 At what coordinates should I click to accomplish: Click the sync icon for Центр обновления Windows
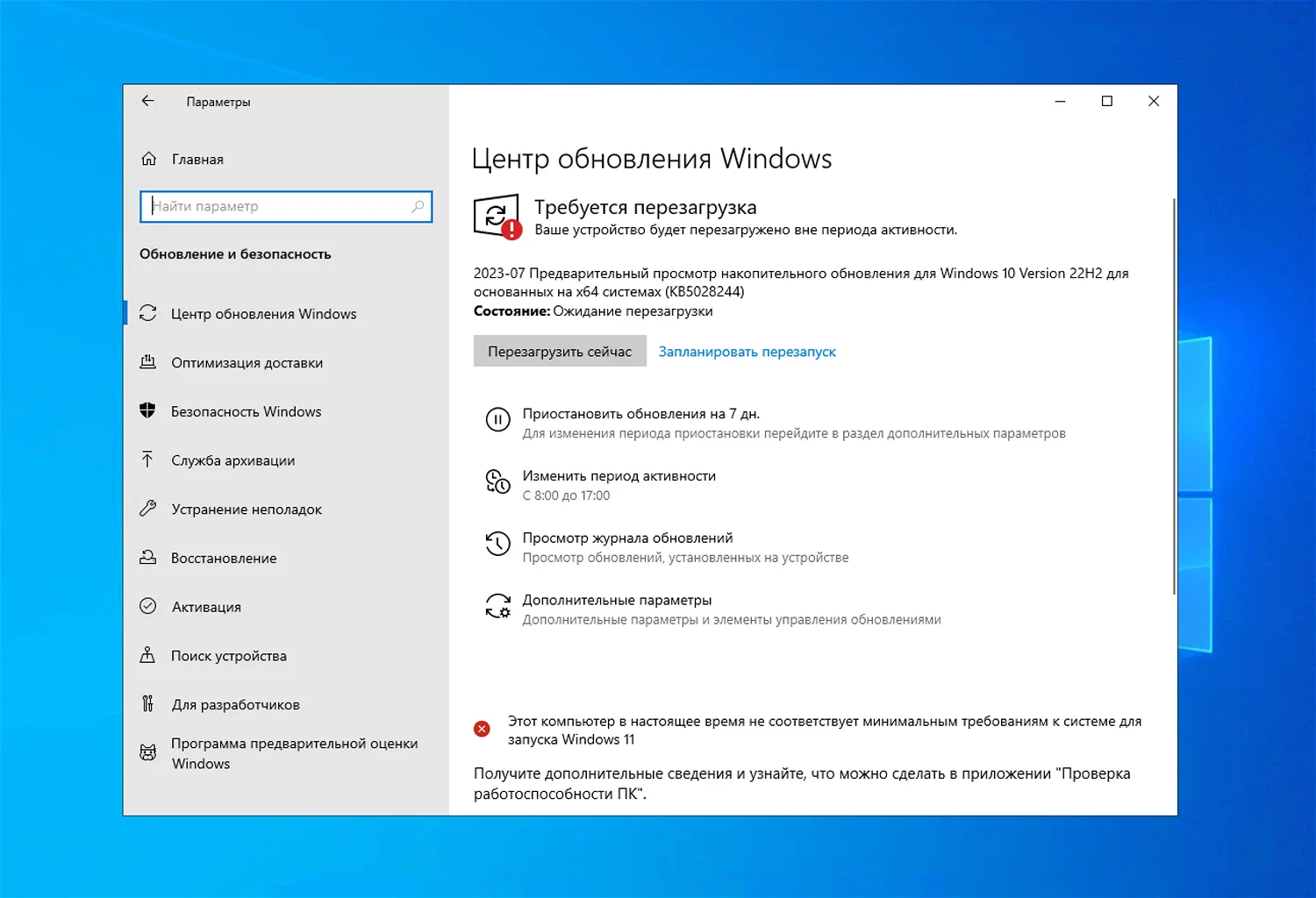148,313
